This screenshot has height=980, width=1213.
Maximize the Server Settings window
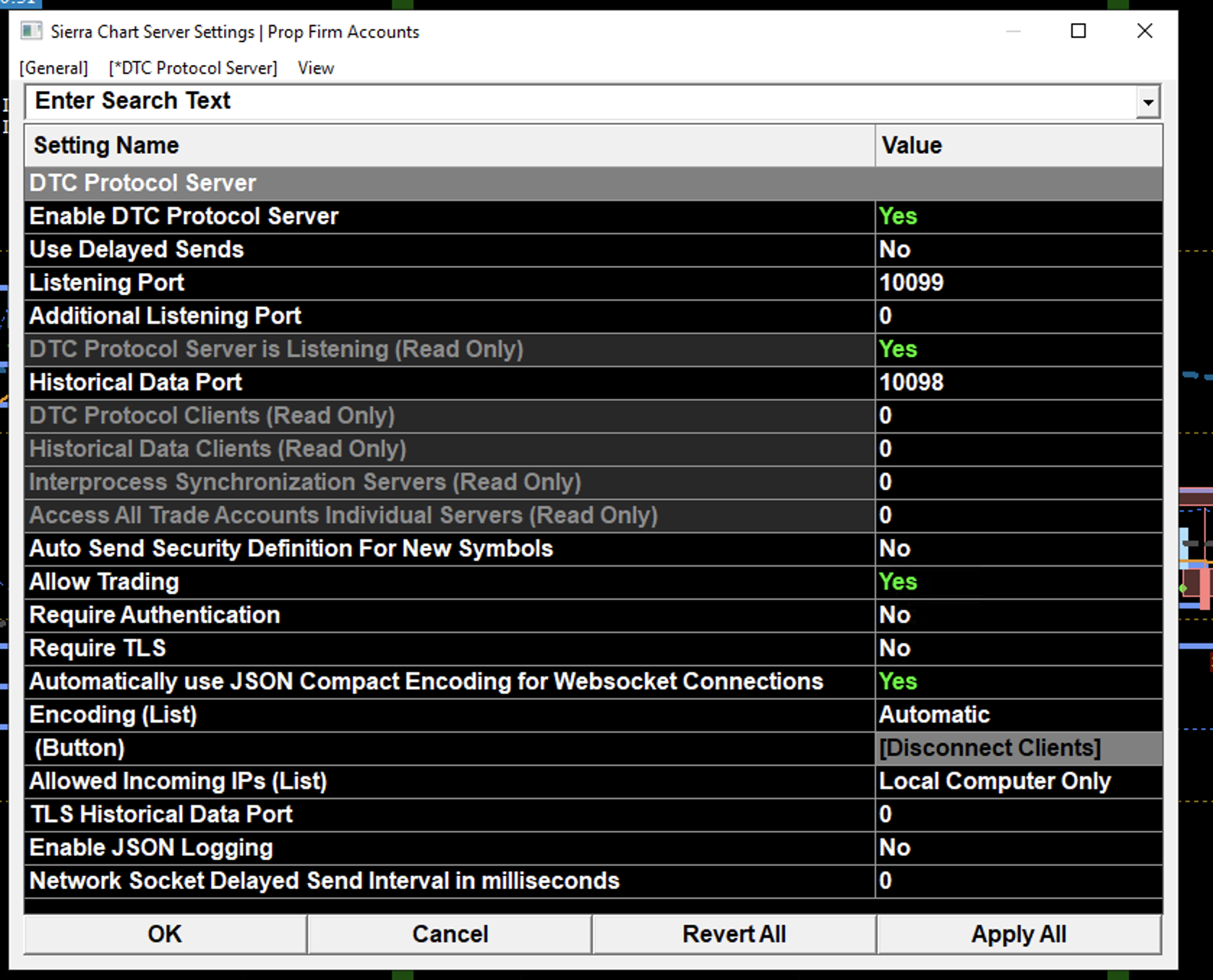click(x=1079, y=31)
